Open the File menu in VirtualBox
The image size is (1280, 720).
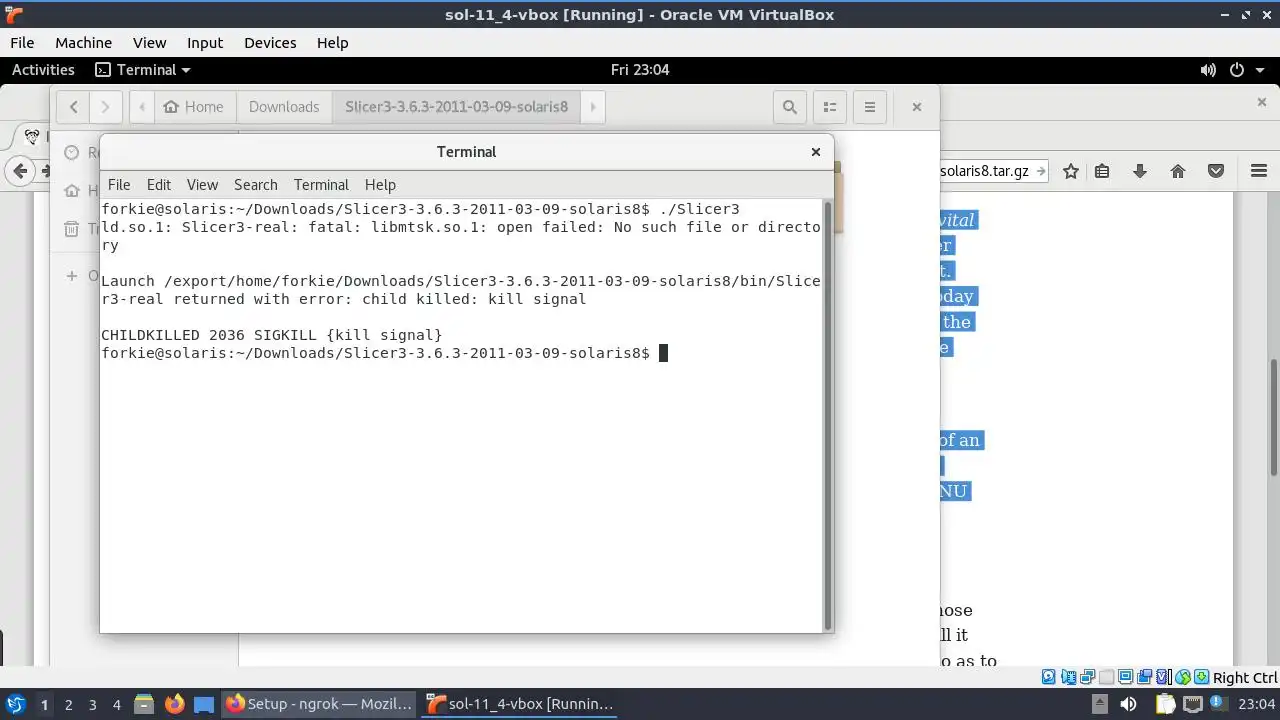click(22, 43)
